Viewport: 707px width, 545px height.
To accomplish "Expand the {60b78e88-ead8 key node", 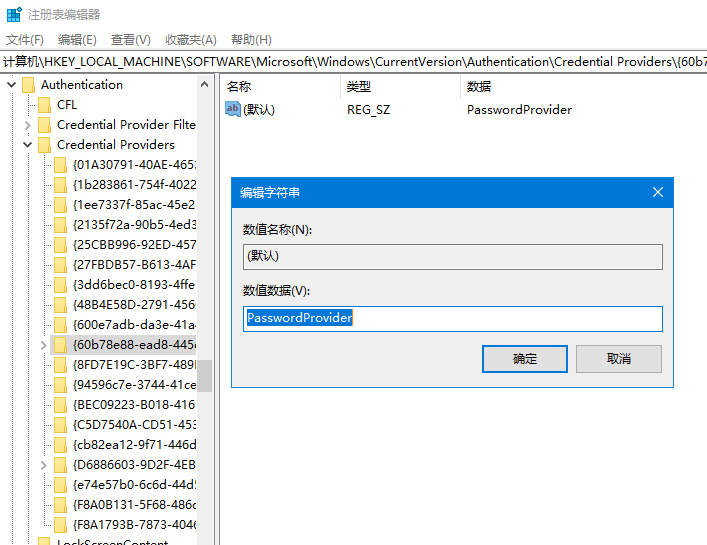I will tap(43, 345).
